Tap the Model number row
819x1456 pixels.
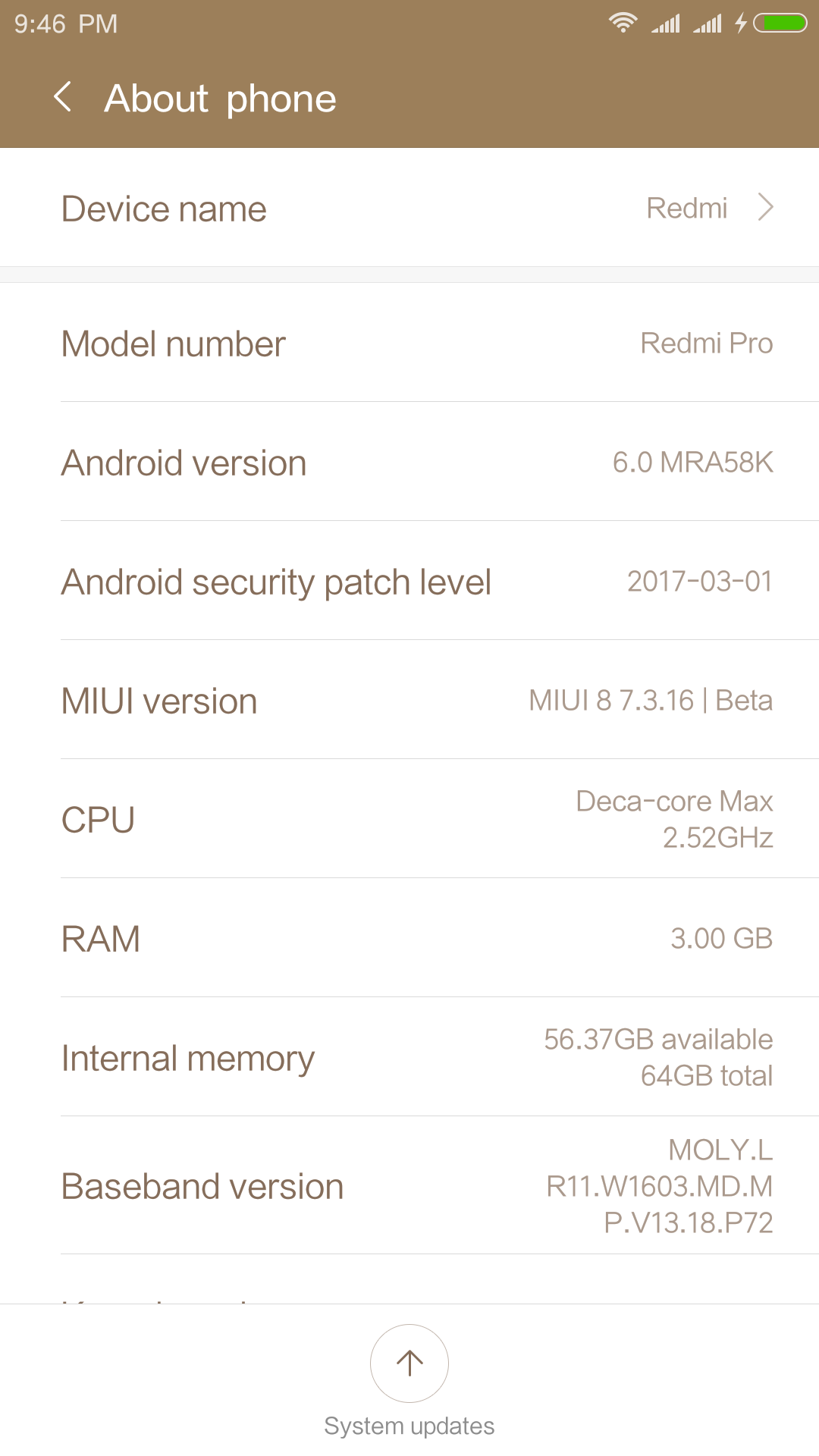tap(409, 344)
